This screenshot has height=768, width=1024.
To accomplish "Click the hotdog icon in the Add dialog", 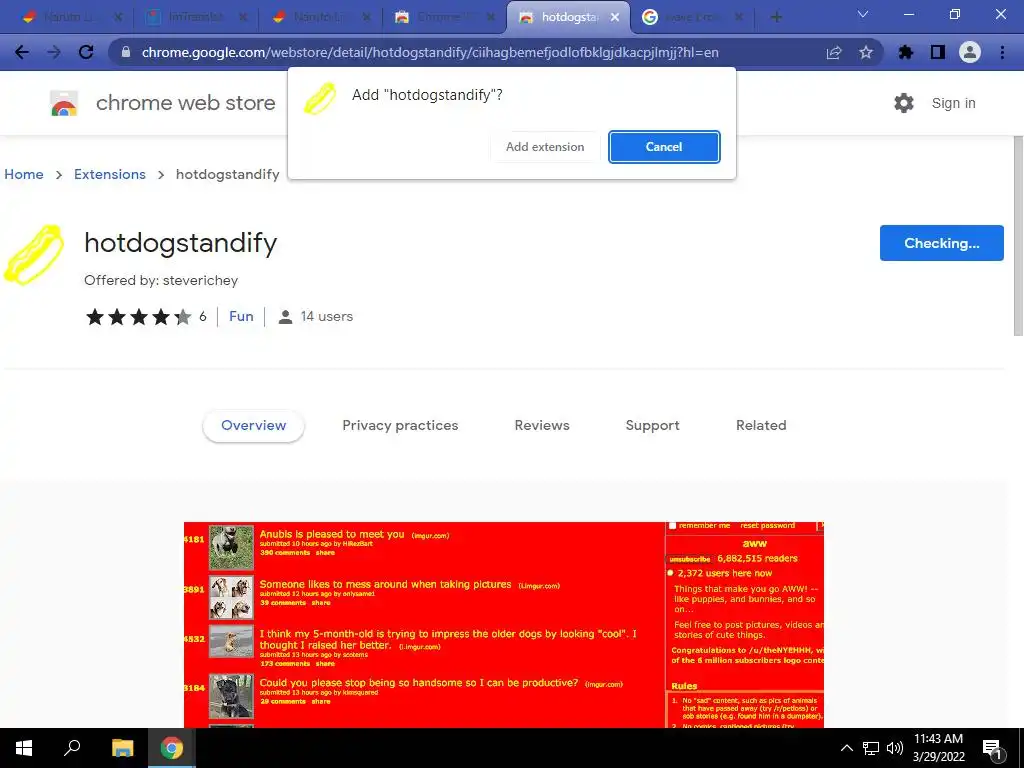I will point(320,99).
